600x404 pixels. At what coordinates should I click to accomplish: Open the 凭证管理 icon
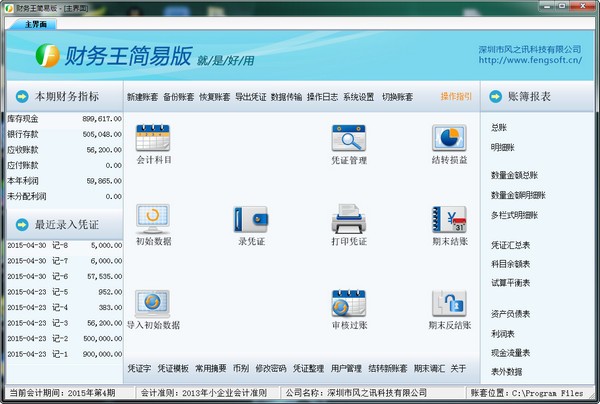[x=349, y=138]
